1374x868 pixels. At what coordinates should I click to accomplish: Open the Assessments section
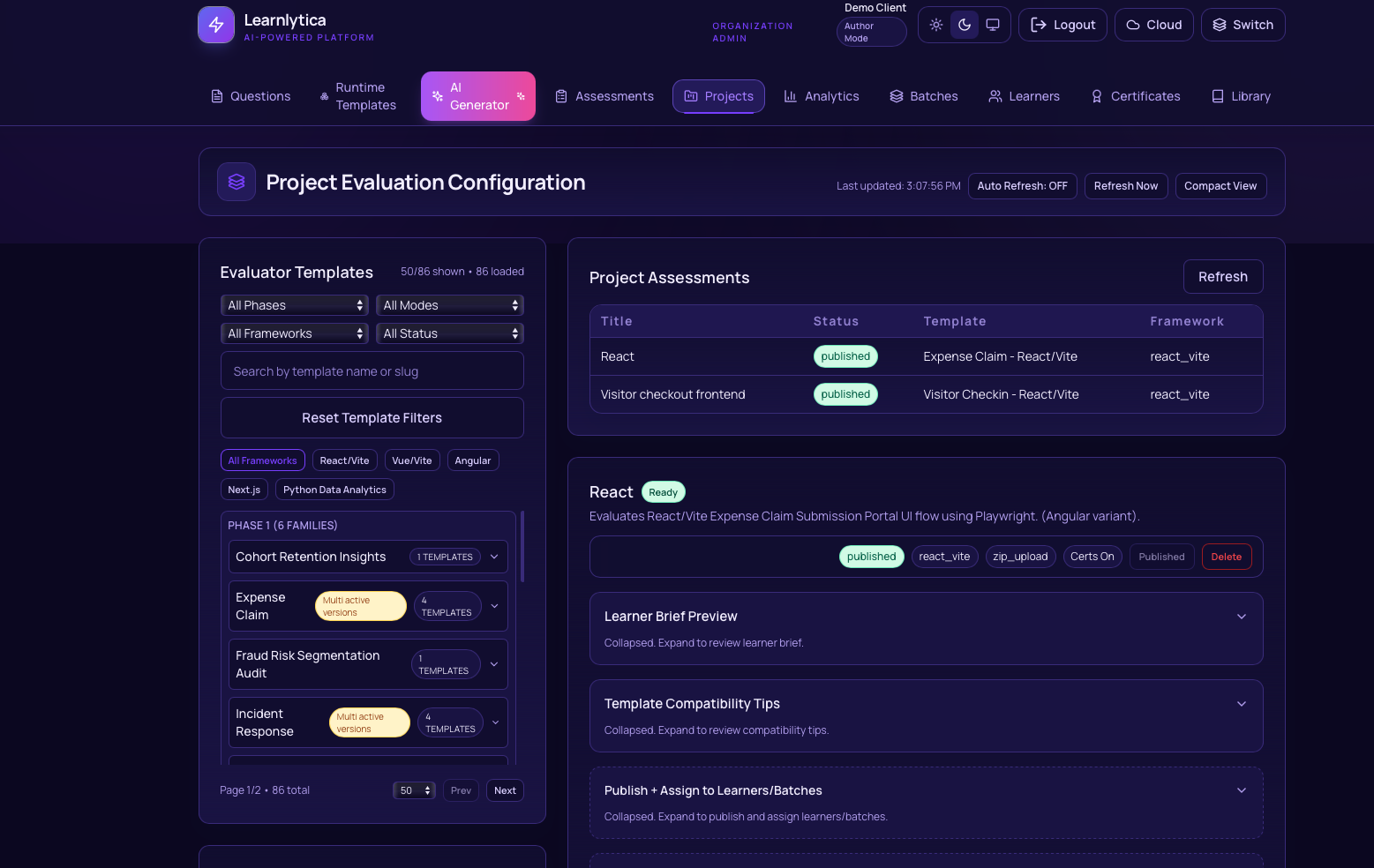[x=604, y=96]
